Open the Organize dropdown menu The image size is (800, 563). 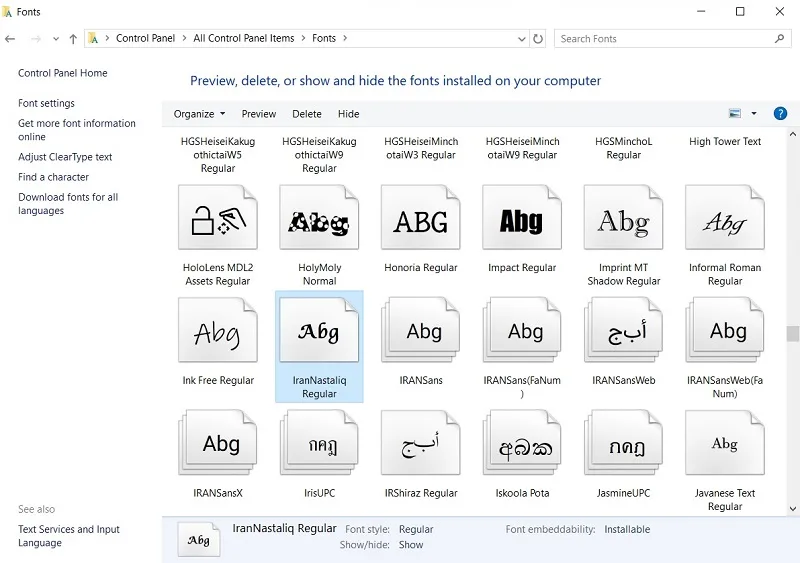coord(199,114)
